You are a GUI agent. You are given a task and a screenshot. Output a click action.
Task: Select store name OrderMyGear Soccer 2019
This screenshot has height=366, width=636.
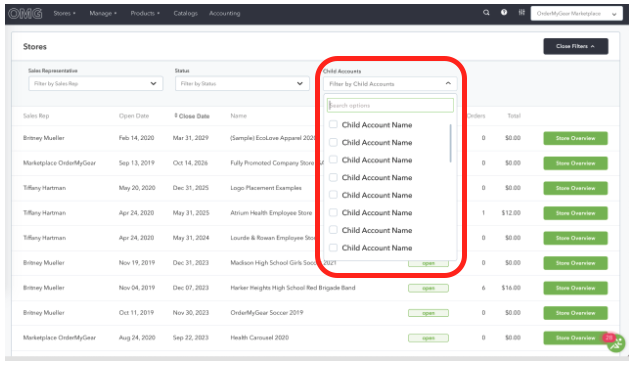tap(267, 312)
